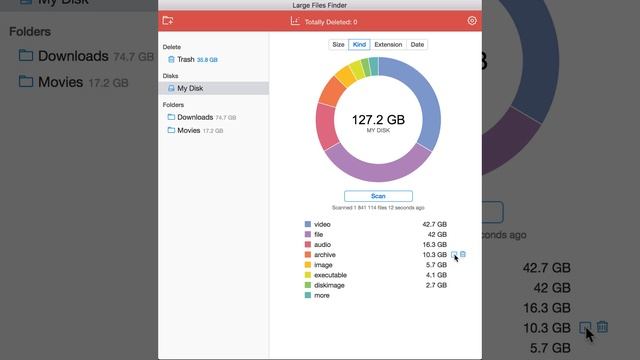Delete archive files with small trash icon
Viewport: 640px width, 360px height.
463,254
